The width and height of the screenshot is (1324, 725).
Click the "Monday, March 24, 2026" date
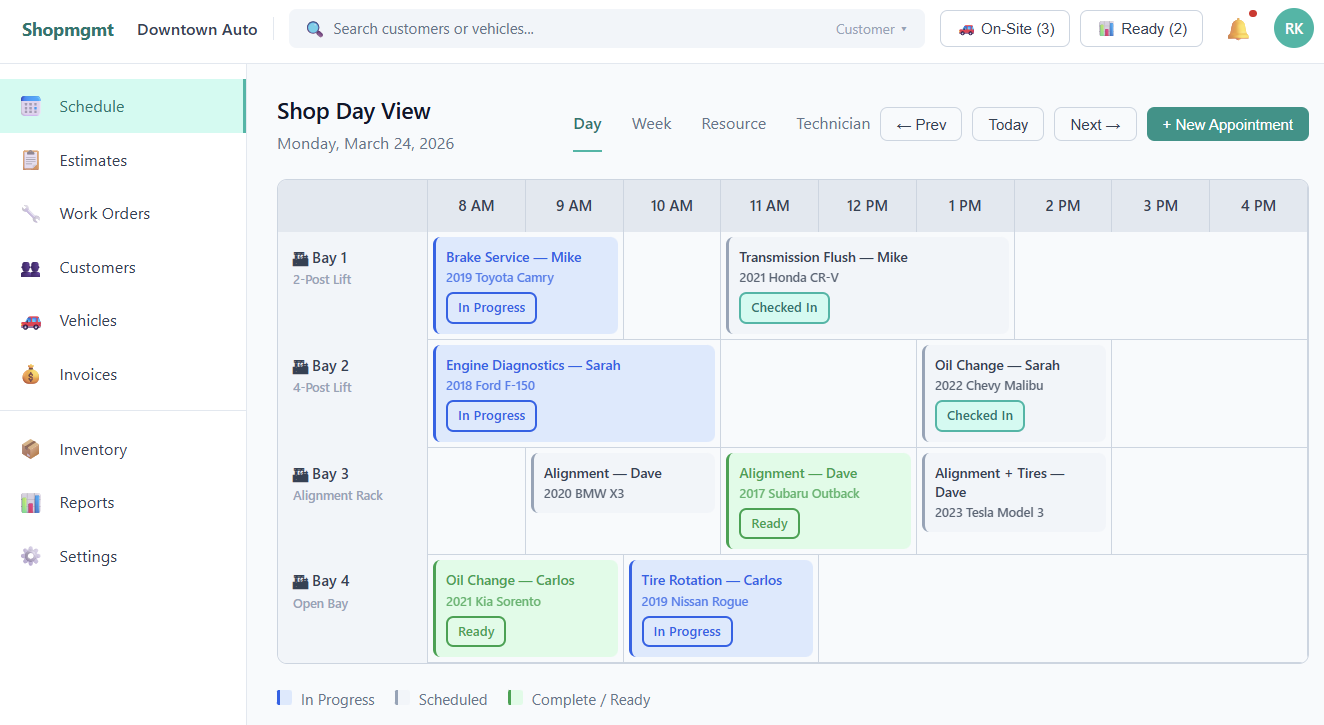click(365, 143)
